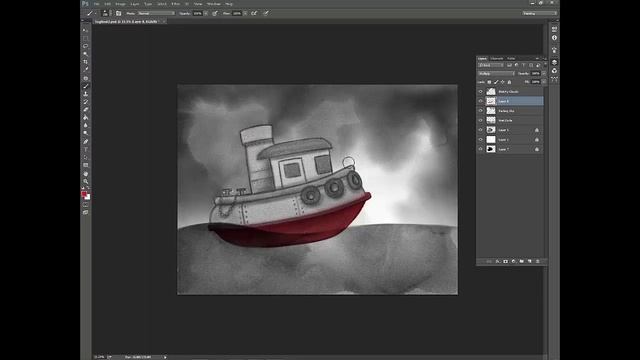Create a new group in the Layers panel
Image resolution: width=640 pixels, height=360 pixels.
pyautogui.click(x=521, y=261)
